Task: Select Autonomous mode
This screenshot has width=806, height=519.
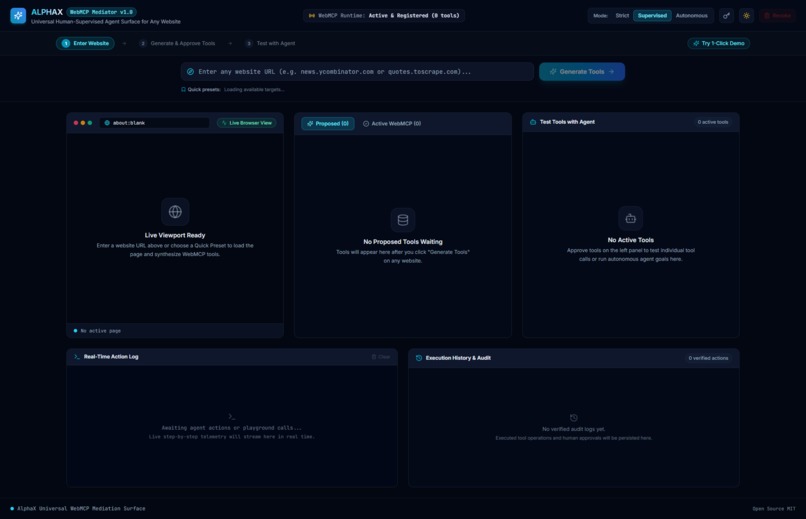Action: [x=691, y=15]
